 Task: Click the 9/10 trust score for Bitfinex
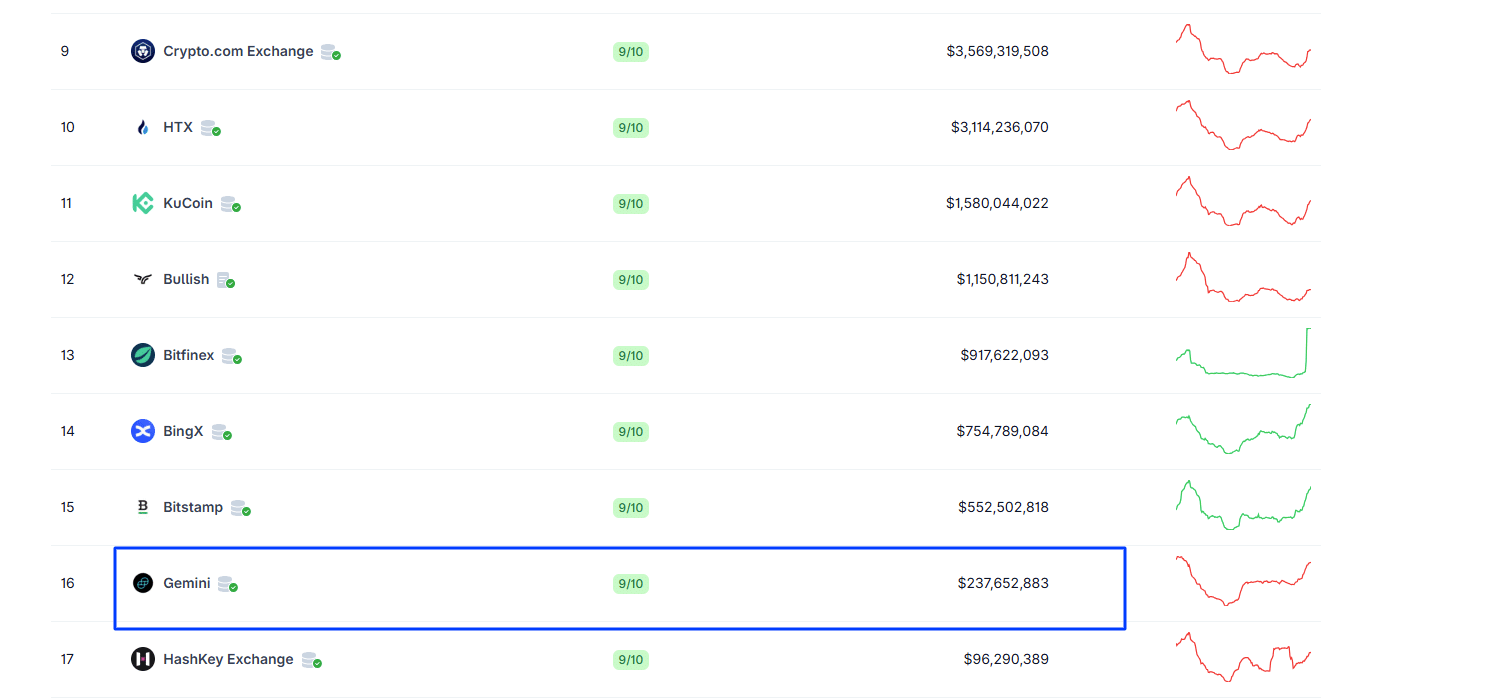(631, 355)
